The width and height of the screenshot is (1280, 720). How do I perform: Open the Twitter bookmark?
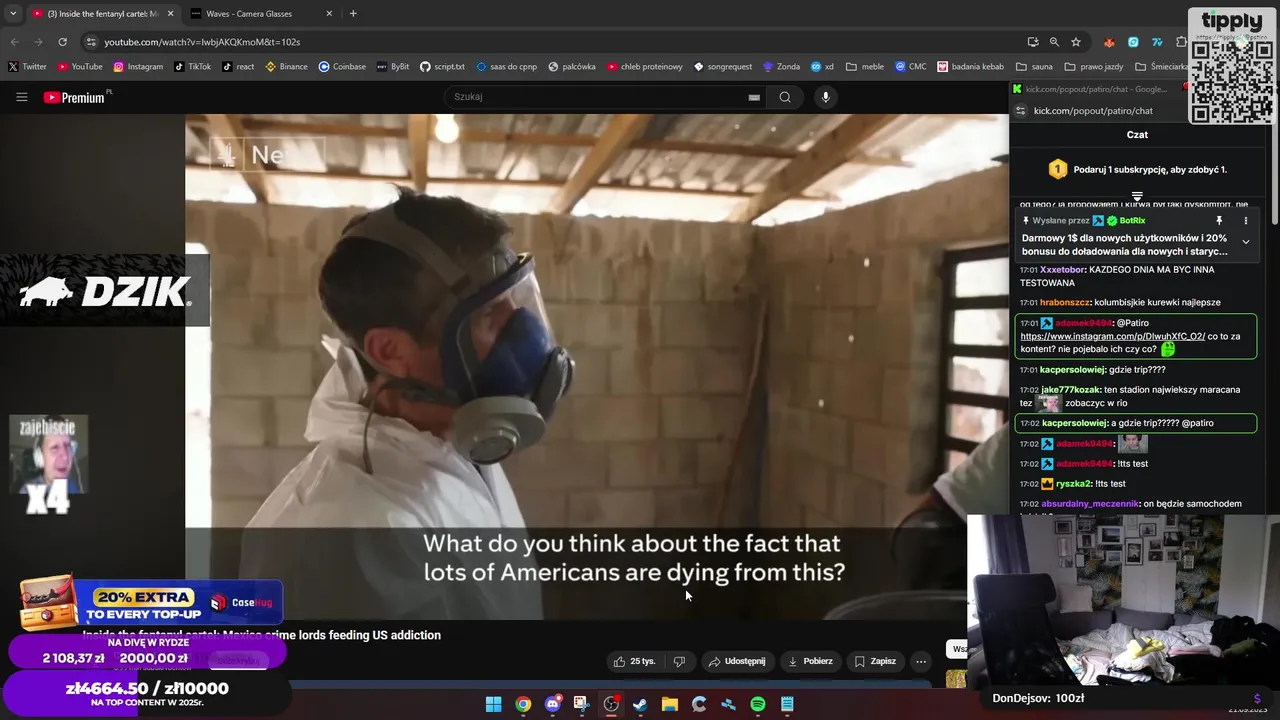click(x=27, y=67)
